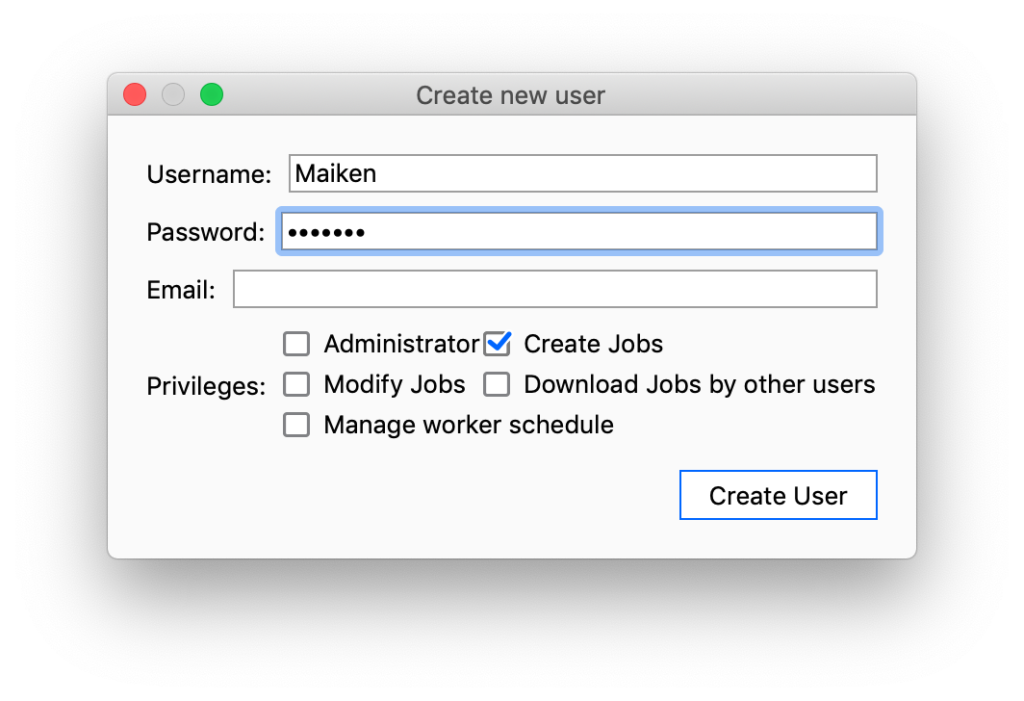Uncheck the Create Jobs checkbox
This screenshot has height=701, width=1024.
coord(497,344)
